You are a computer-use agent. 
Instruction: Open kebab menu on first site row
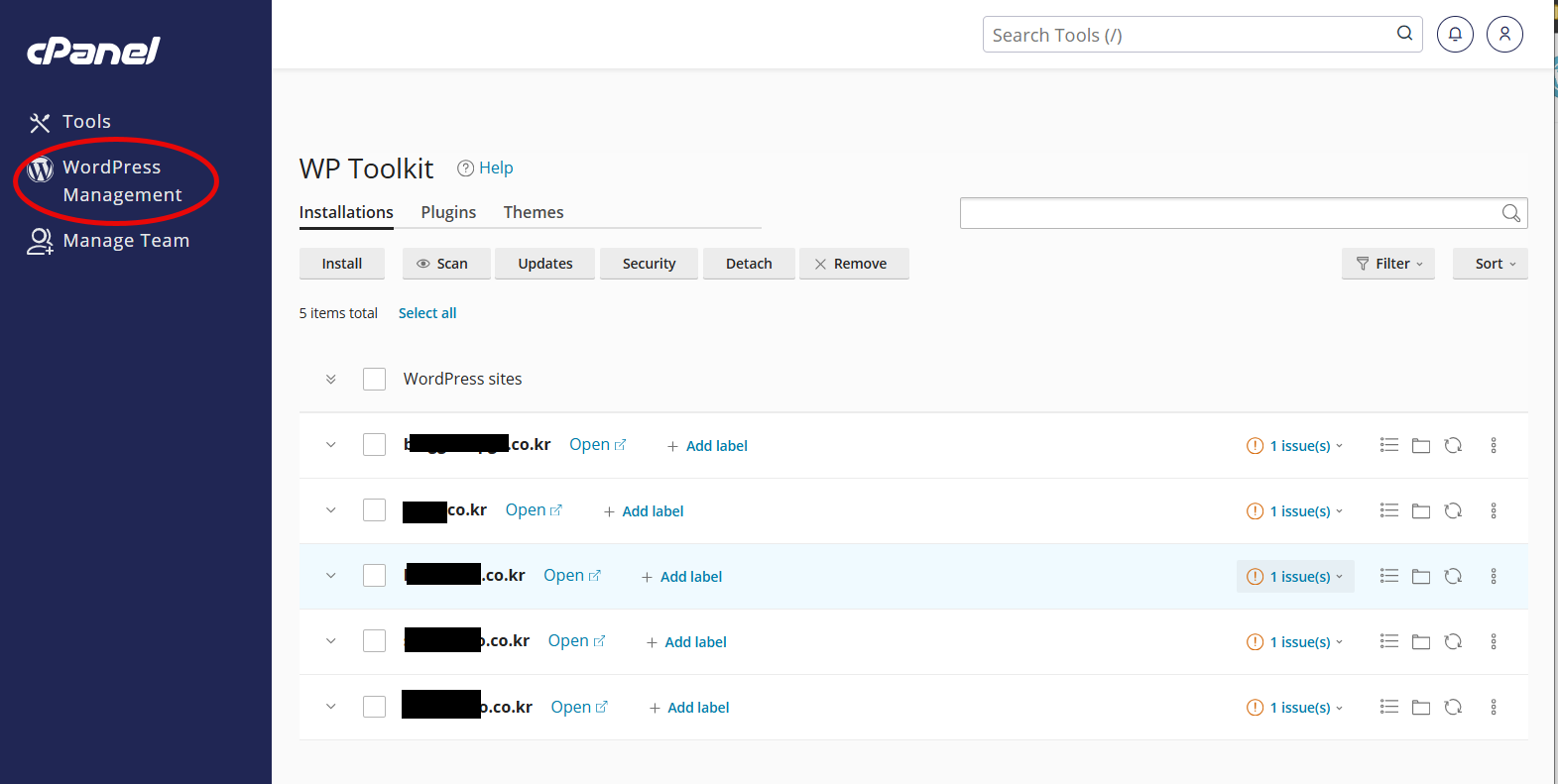[x=1494, y=446]
